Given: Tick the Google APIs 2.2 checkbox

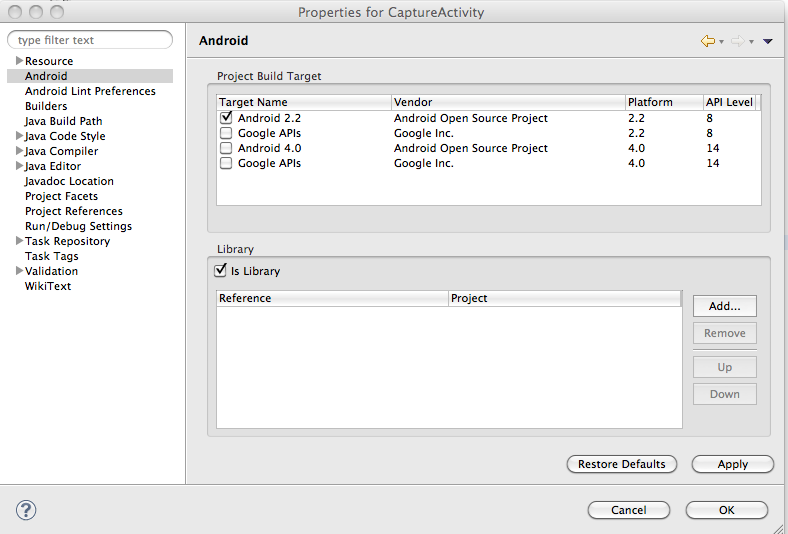Looking at the screenshot, I should pyautogui.click(x=226, y=133).
